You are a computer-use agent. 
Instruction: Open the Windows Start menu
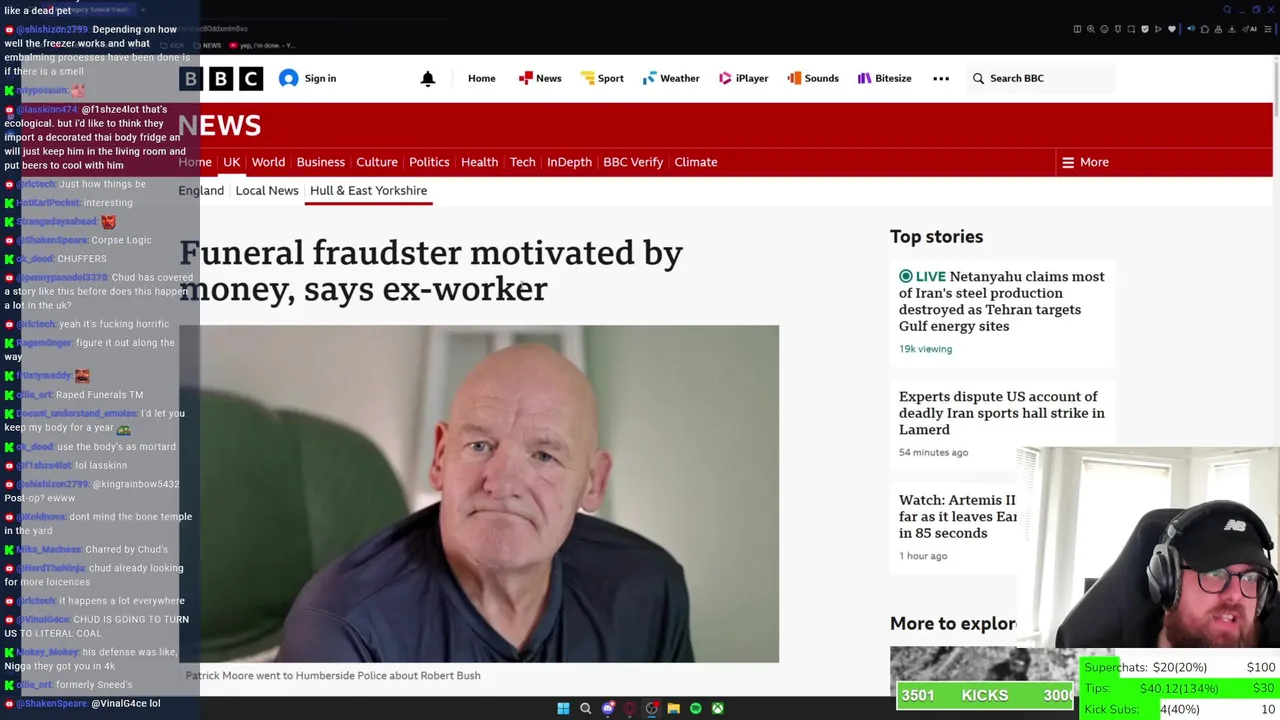coord(563,708)
